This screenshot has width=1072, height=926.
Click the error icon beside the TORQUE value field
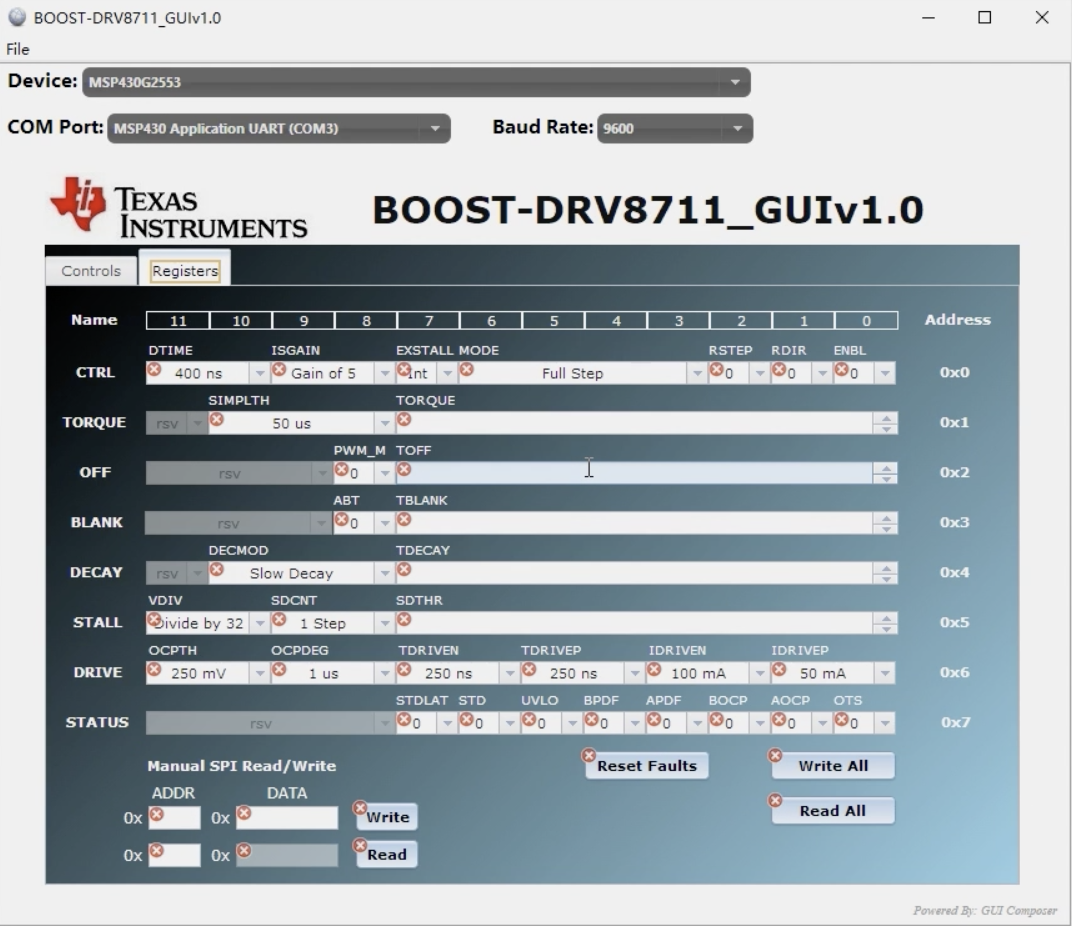(x=404, y=420)
